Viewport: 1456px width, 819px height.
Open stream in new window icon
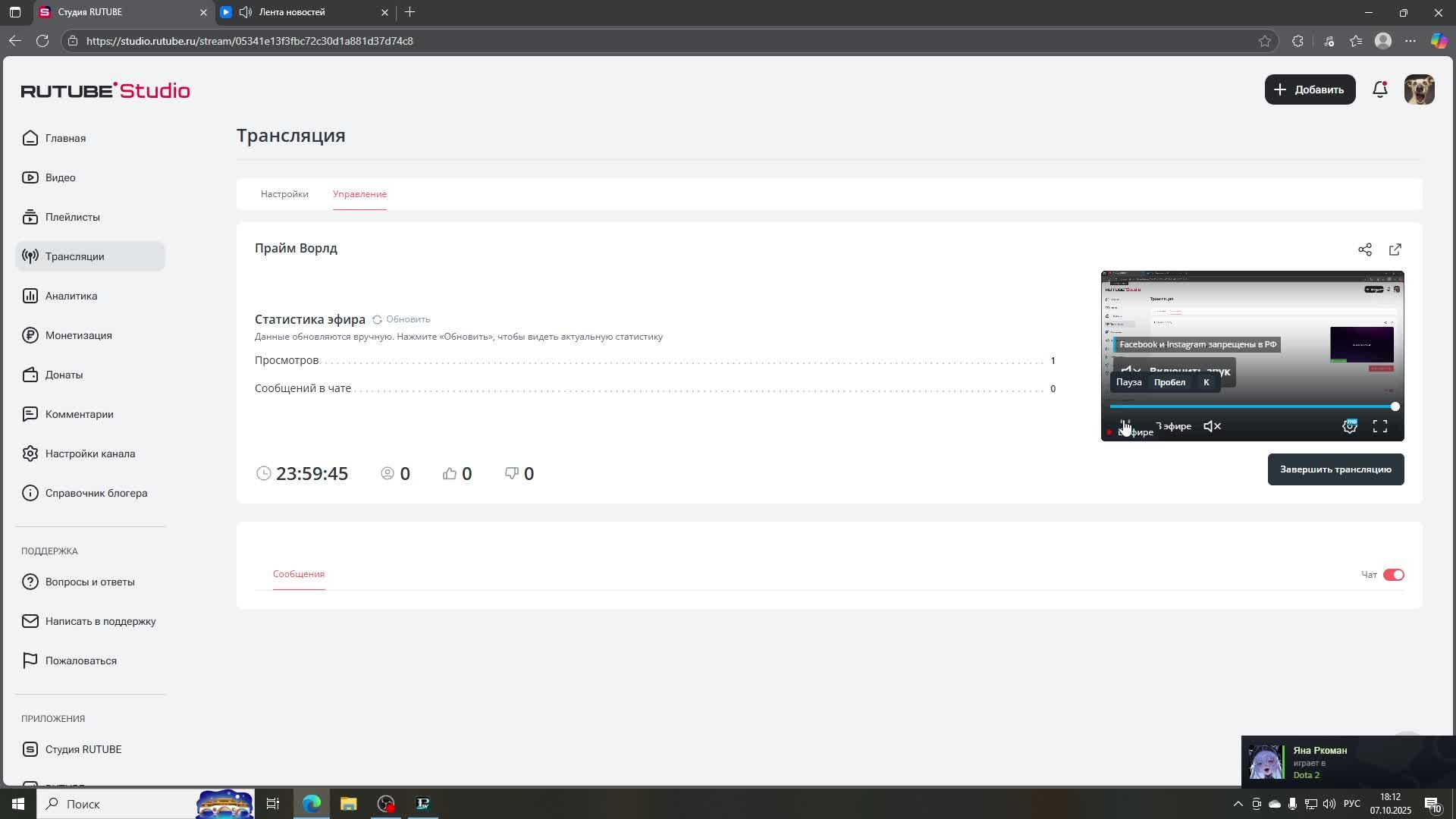pyautogui.click(x=1395, y=249)
